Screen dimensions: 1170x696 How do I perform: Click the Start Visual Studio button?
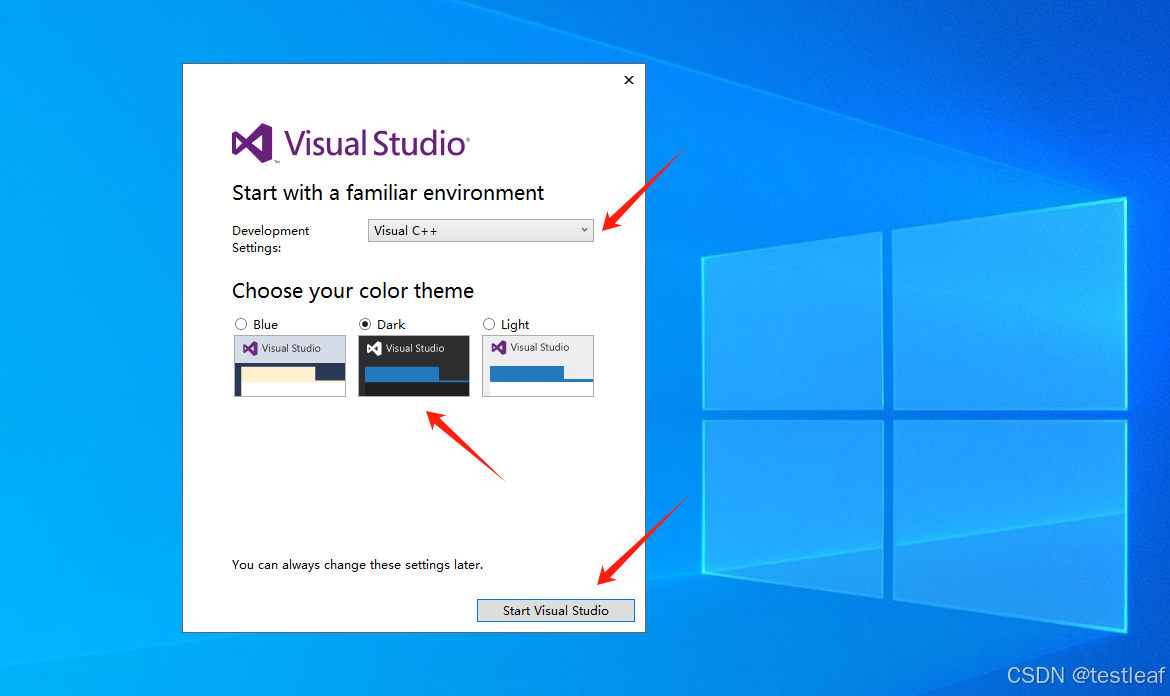point(555,610)
